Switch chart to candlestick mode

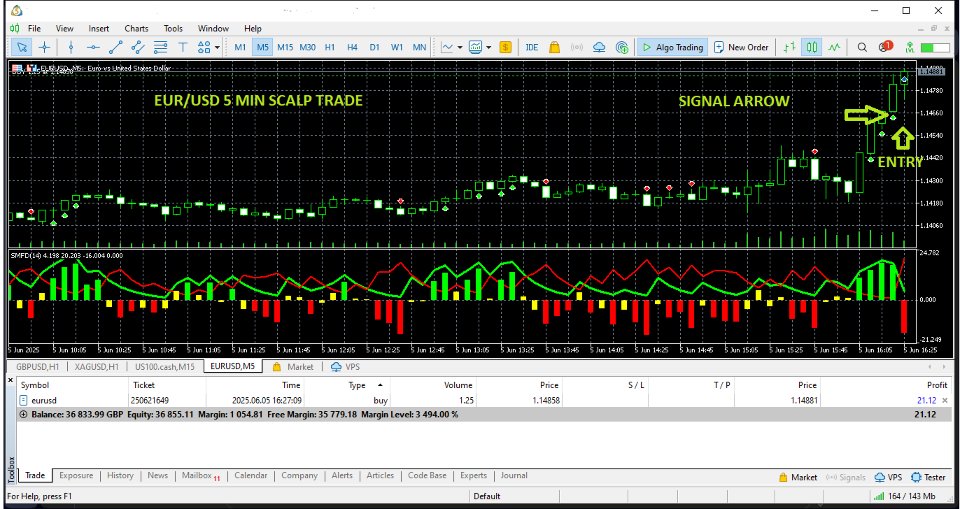[812, 47]
